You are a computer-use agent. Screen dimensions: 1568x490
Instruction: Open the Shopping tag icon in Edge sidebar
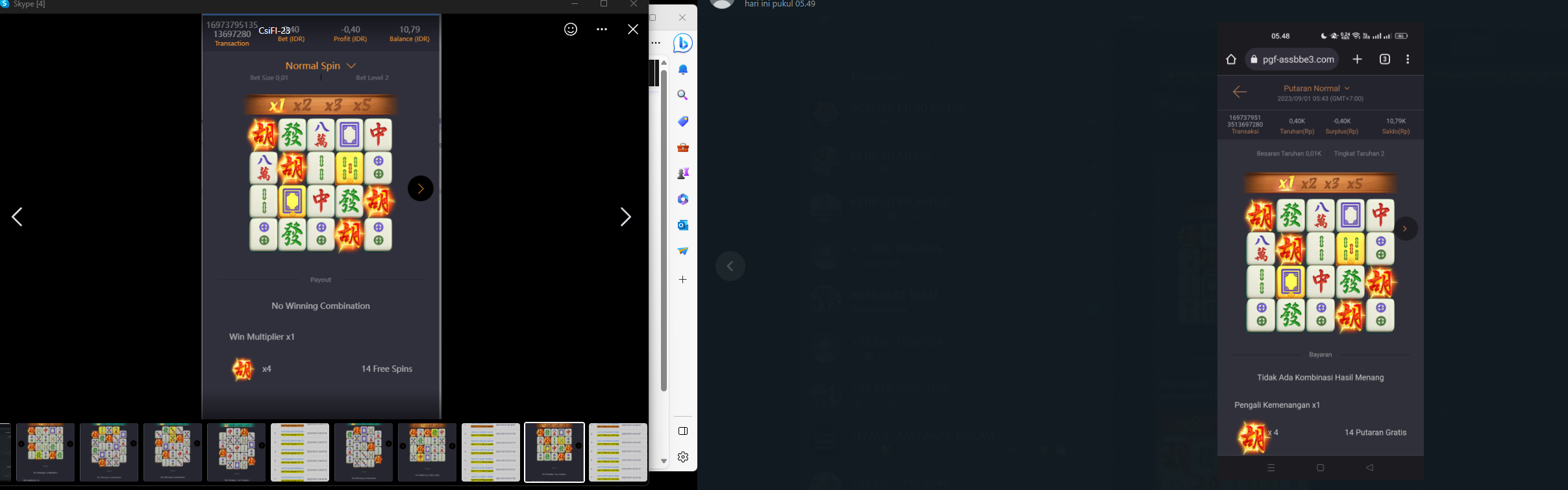pyautogui.click(x=683, y=121)
